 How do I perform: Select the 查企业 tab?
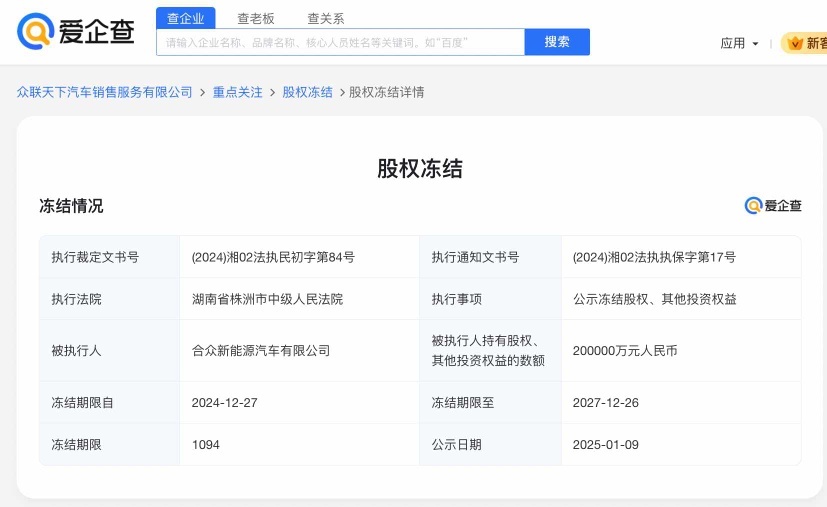pos(186,18)
